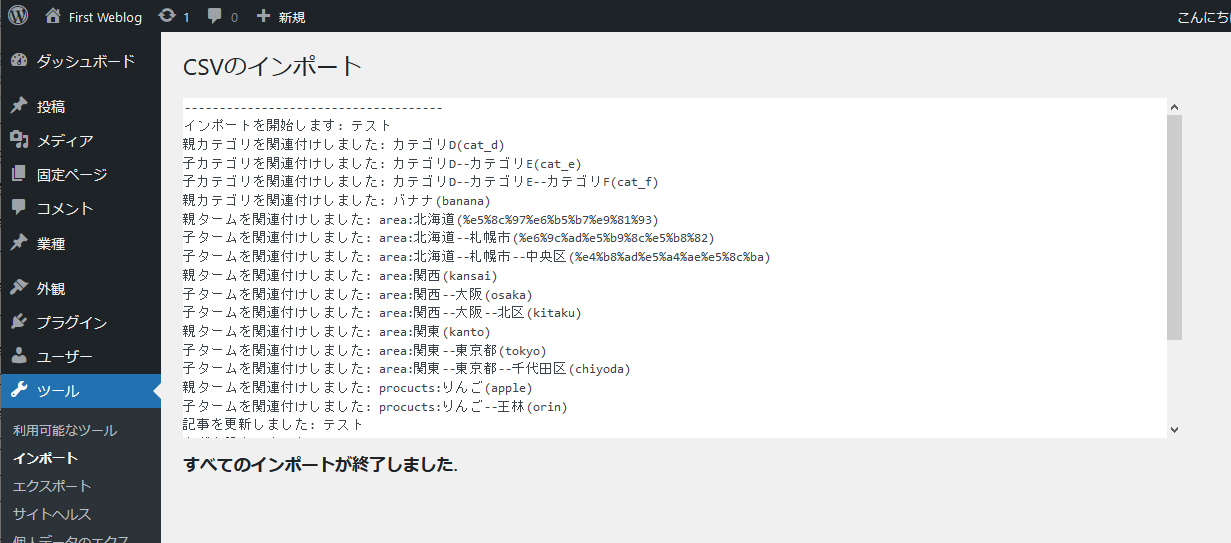Click the pin icon next to 投稿

(x=19, y=106)
